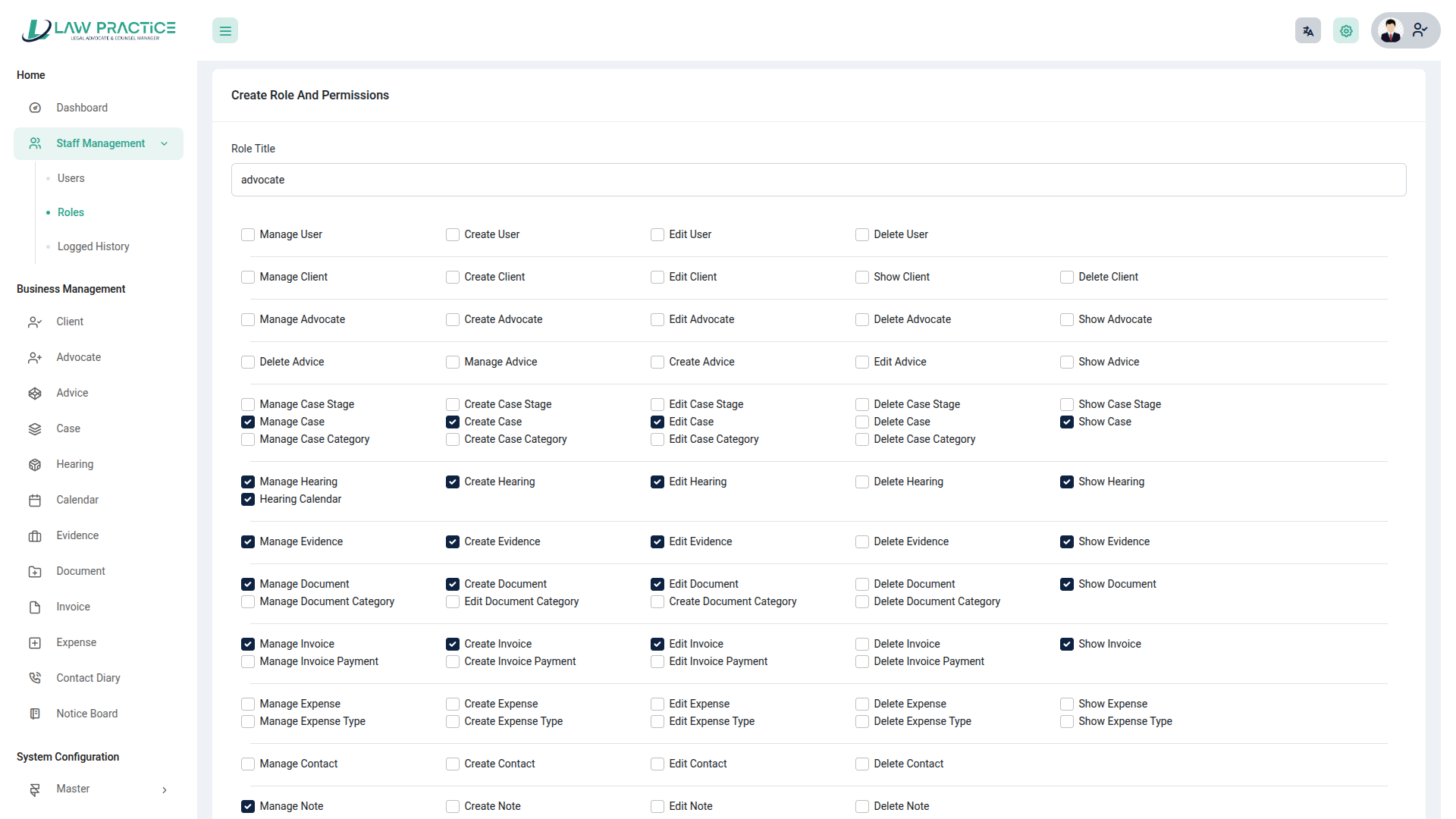
Task: Collapse the Staff Management chevron
Action: (164, 144)
